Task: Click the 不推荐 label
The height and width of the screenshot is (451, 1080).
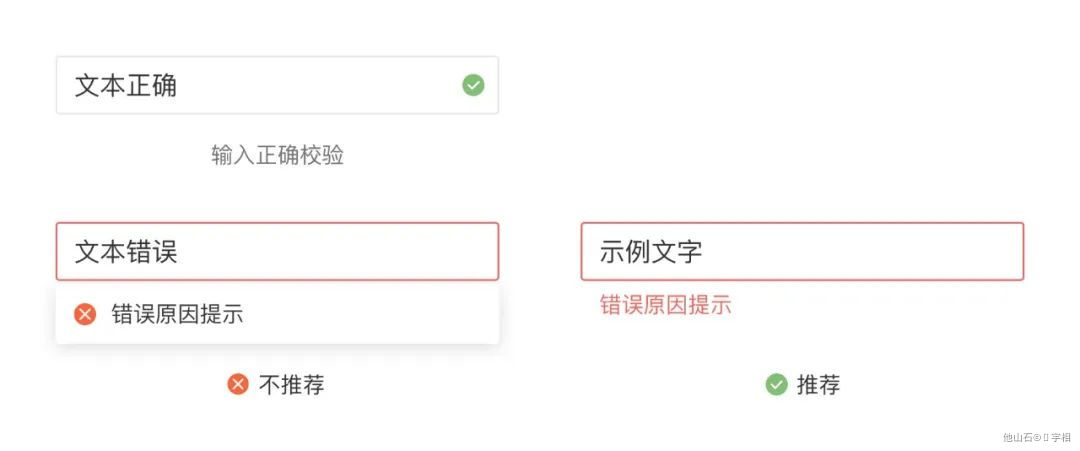Action: pyautogui.click(x=291, y=385)
